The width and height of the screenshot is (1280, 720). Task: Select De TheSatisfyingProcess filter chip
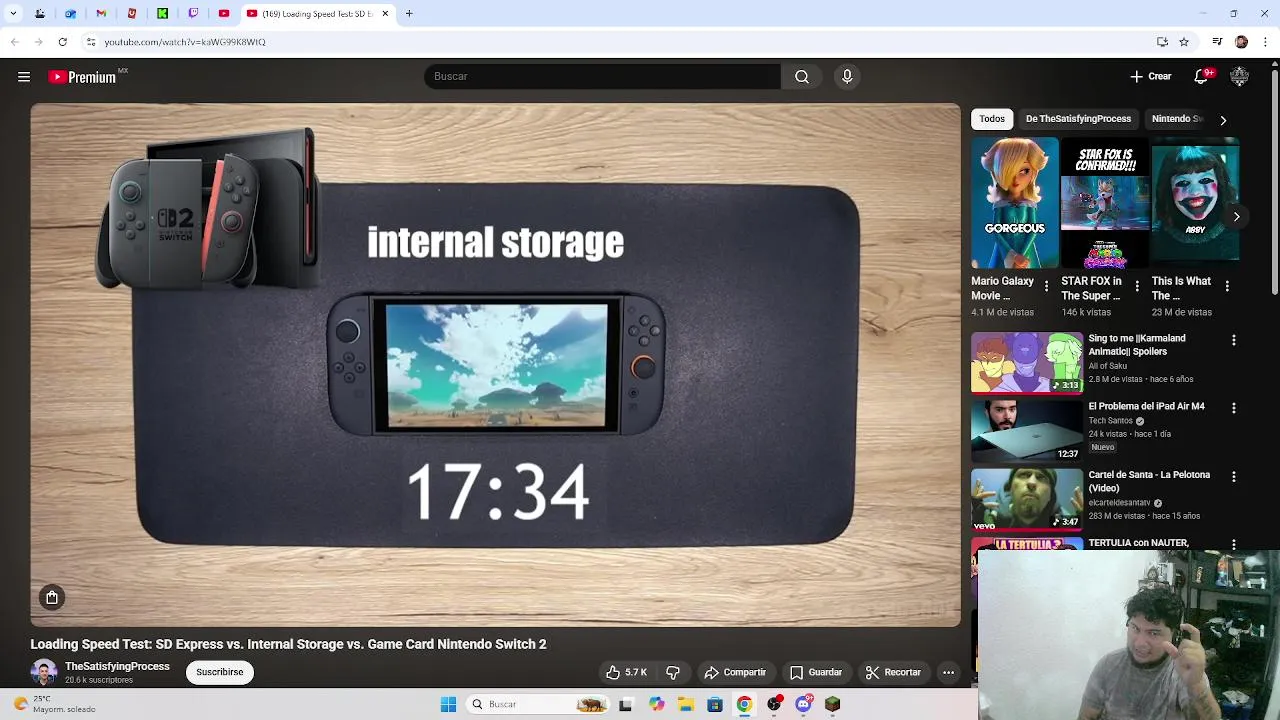pos(1078,119)
